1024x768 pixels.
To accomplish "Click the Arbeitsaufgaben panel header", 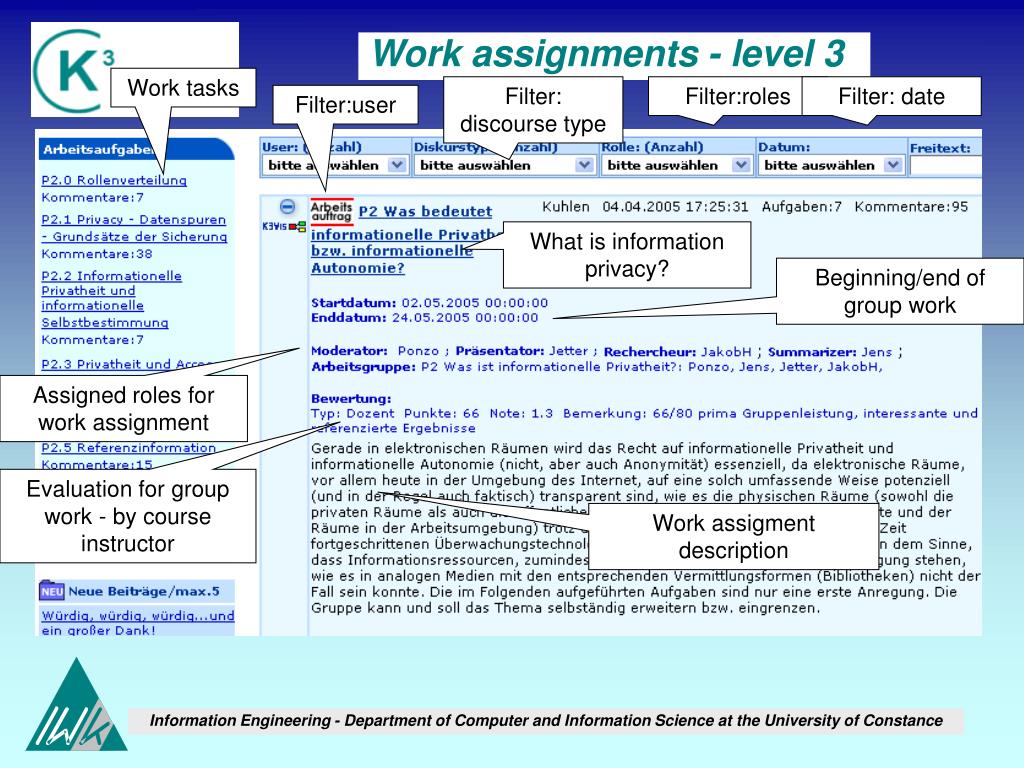I will (136, 149).
